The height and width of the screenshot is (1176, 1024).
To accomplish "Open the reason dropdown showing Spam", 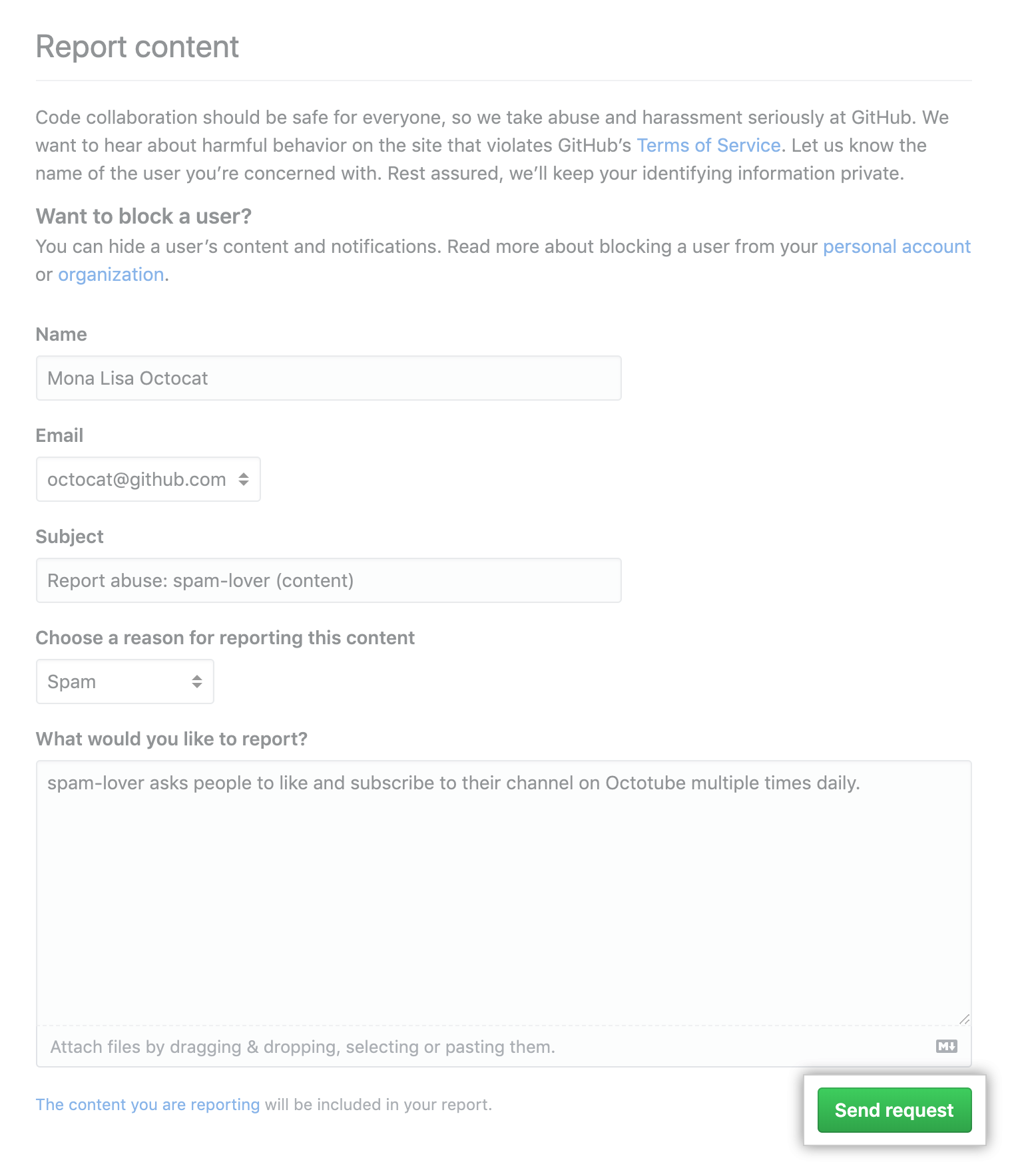I will [x=124, y=681].
